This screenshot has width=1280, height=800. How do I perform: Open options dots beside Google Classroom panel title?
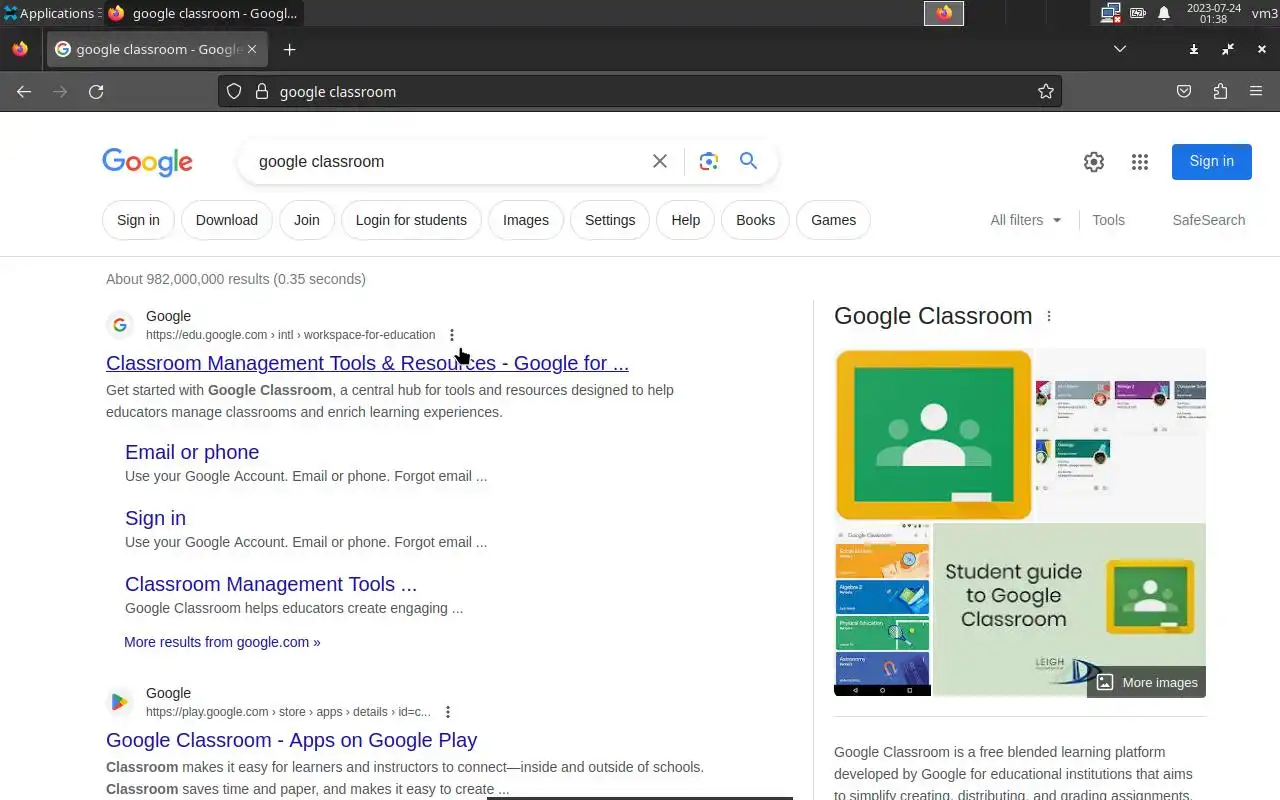pos(1049,316)
